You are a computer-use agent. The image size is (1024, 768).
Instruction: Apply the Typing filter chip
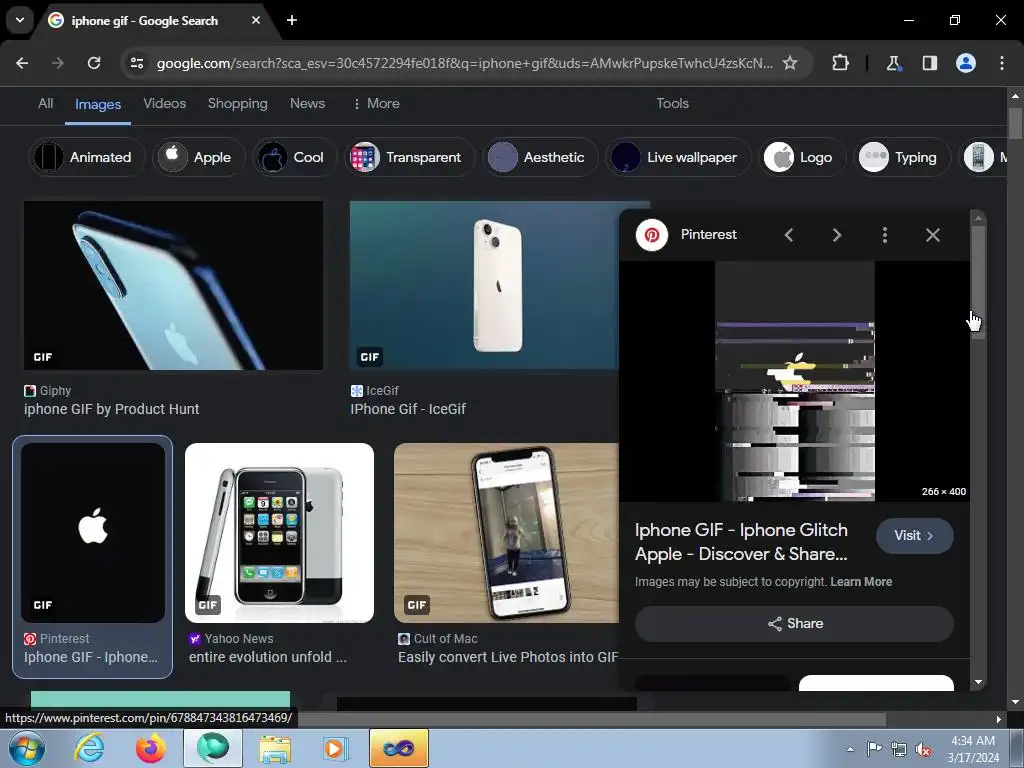point(902,157)
